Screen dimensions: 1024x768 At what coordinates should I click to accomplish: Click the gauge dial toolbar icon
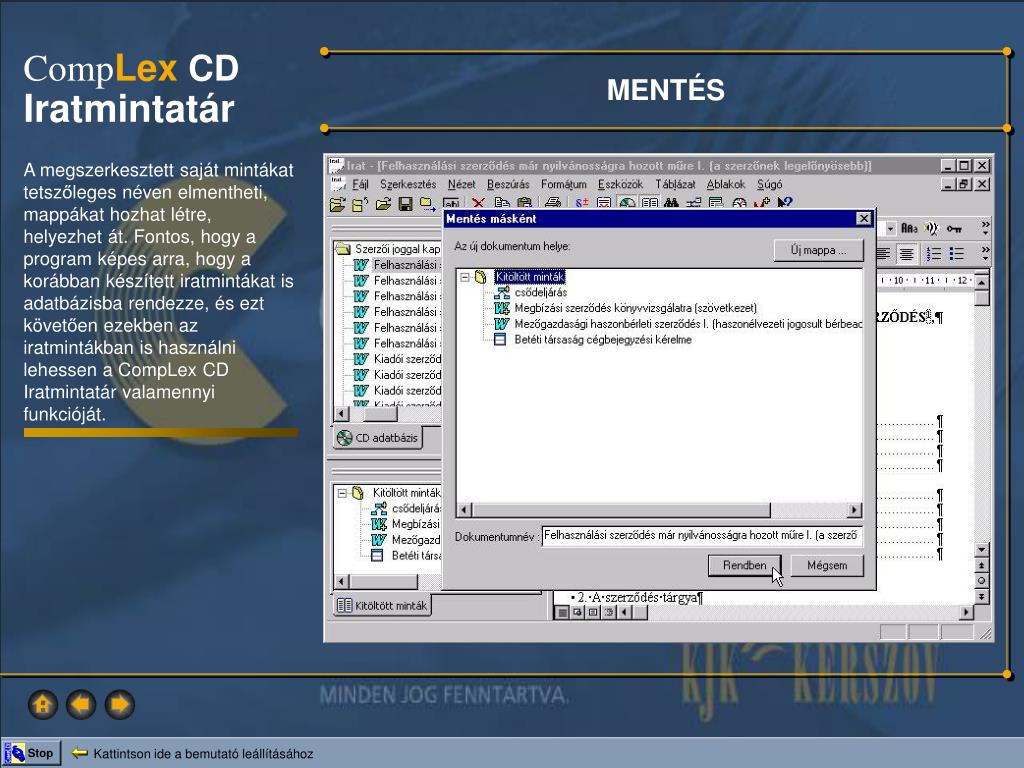point(739,204)
